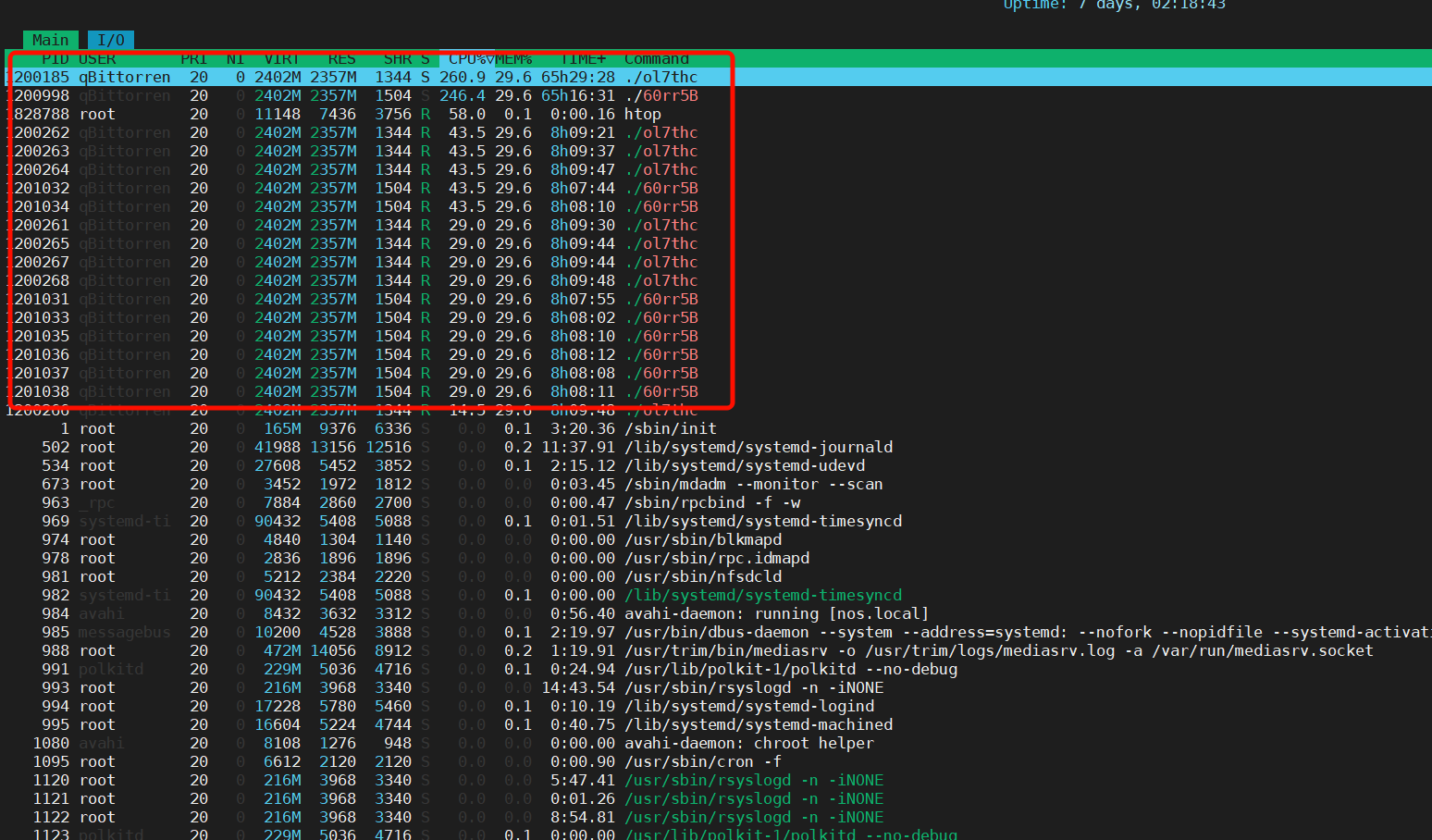The height and width of the screenshot is (840, 1432).
Task: Sort by the CPU% column header
Action: (467, 58)
